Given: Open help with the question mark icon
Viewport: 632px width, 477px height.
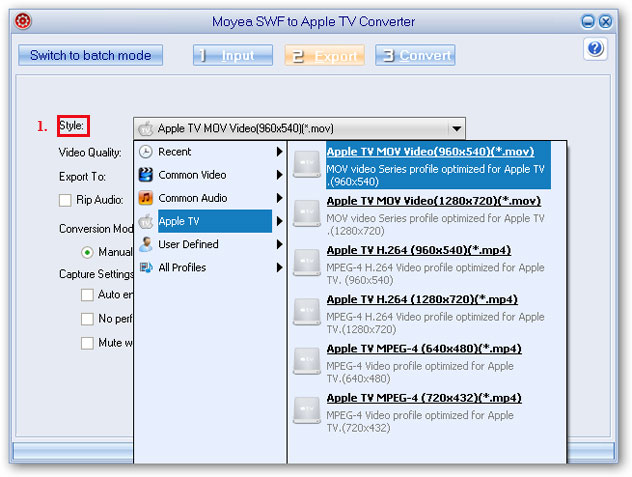Looking at the screenshot, I should (x=595, y=49).
